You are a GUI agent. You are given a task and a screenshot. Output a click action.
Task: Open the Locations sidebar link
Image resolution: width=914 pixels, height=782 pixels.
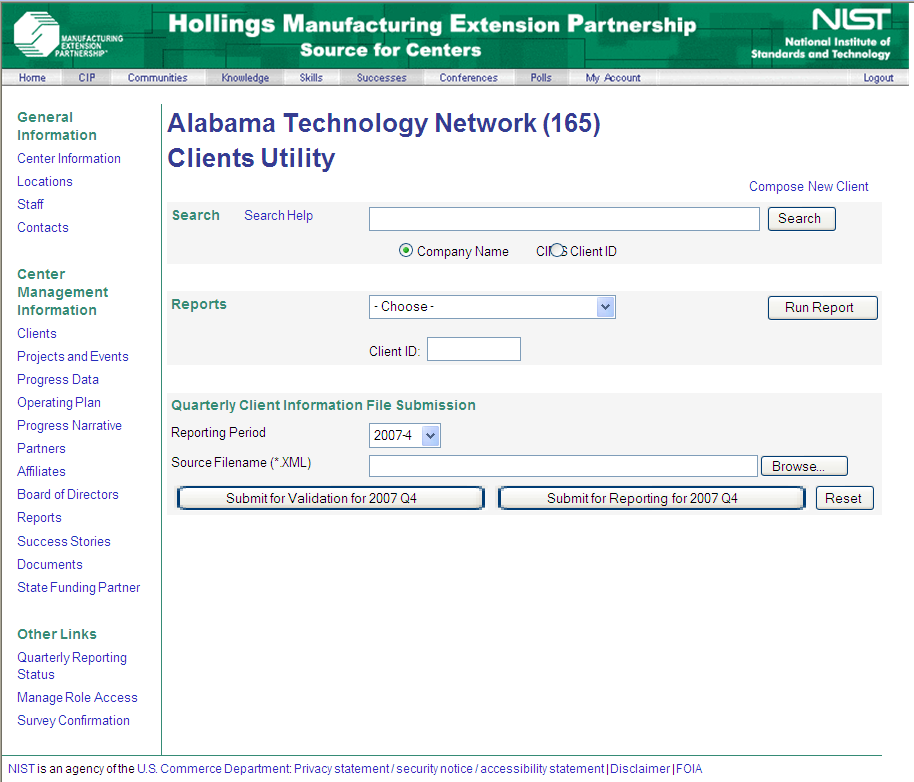coord(45,181)
